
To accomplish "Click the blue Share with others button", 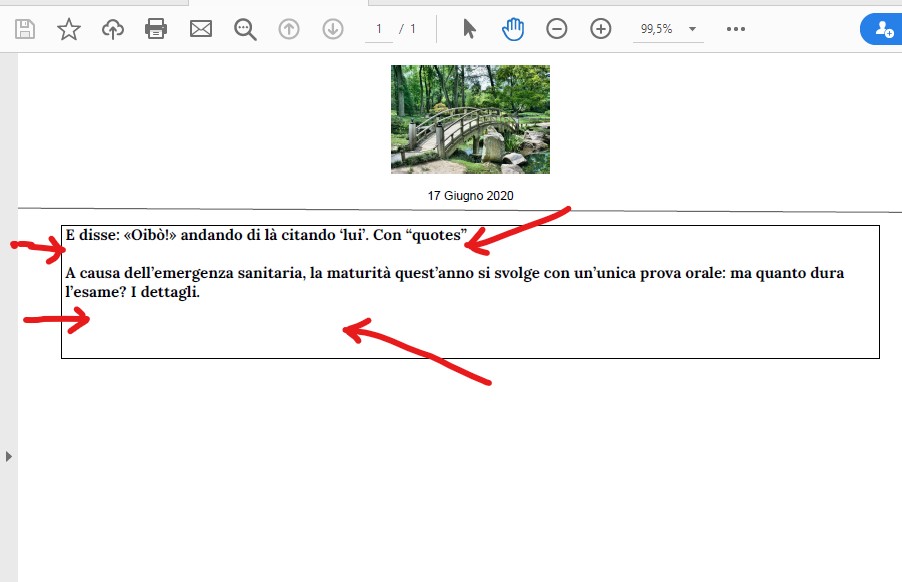I will (881, 29).
